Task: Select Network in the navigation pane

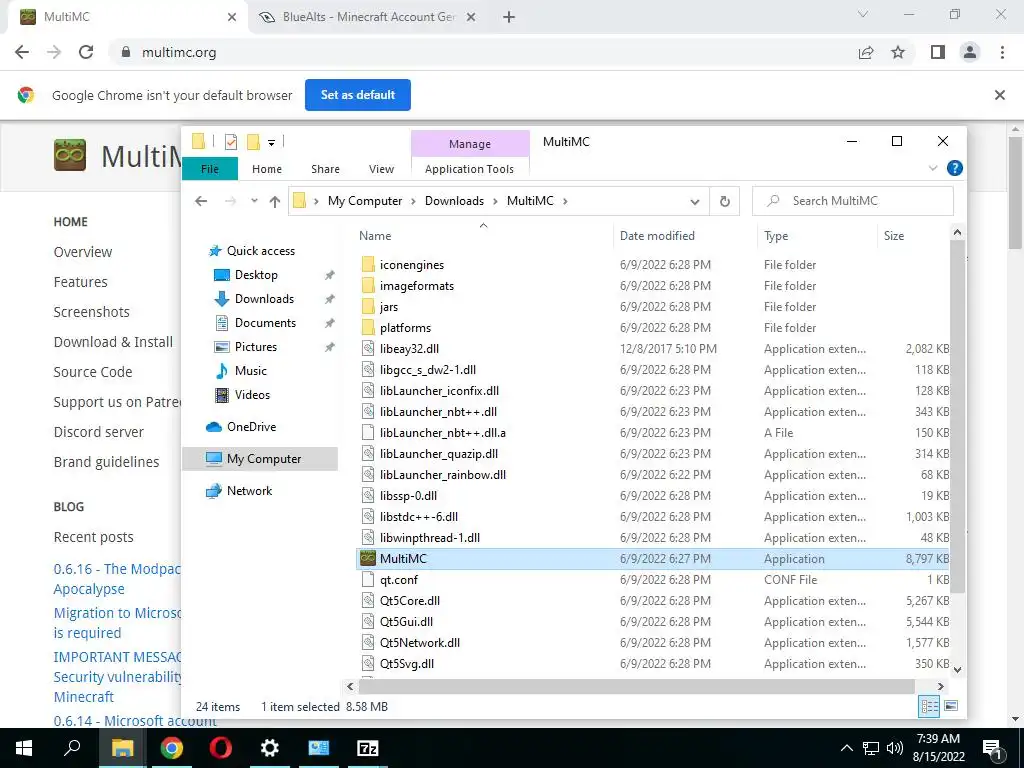Action: click(249, 490)
